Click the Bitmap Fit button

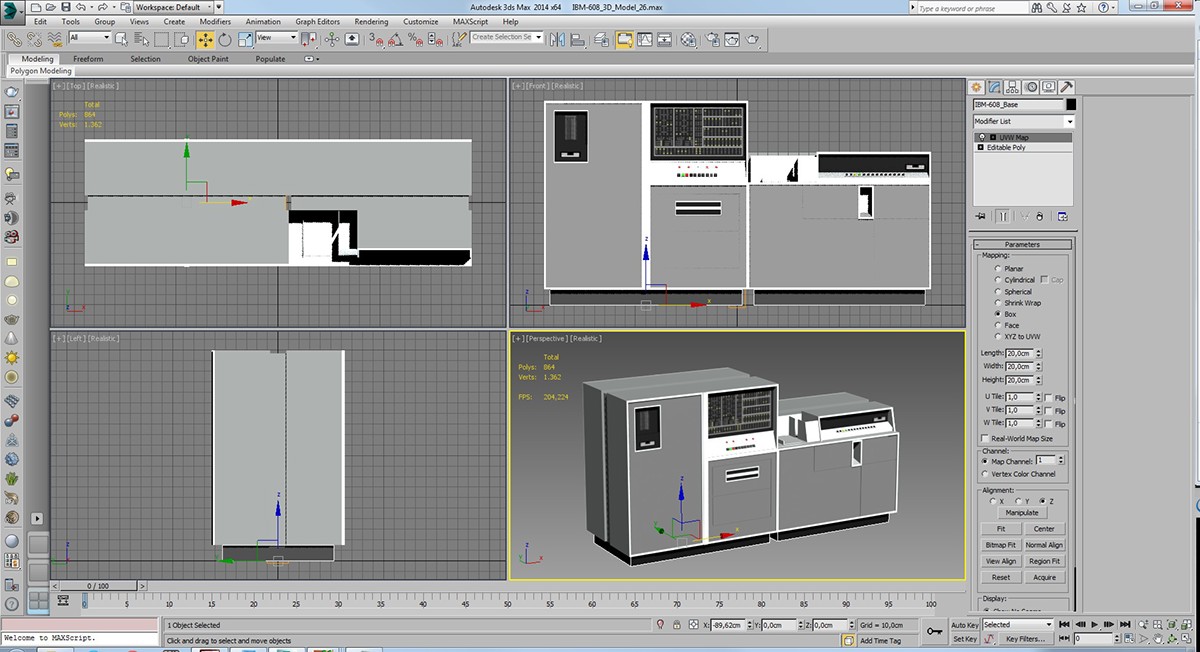tap(1001, 545)
